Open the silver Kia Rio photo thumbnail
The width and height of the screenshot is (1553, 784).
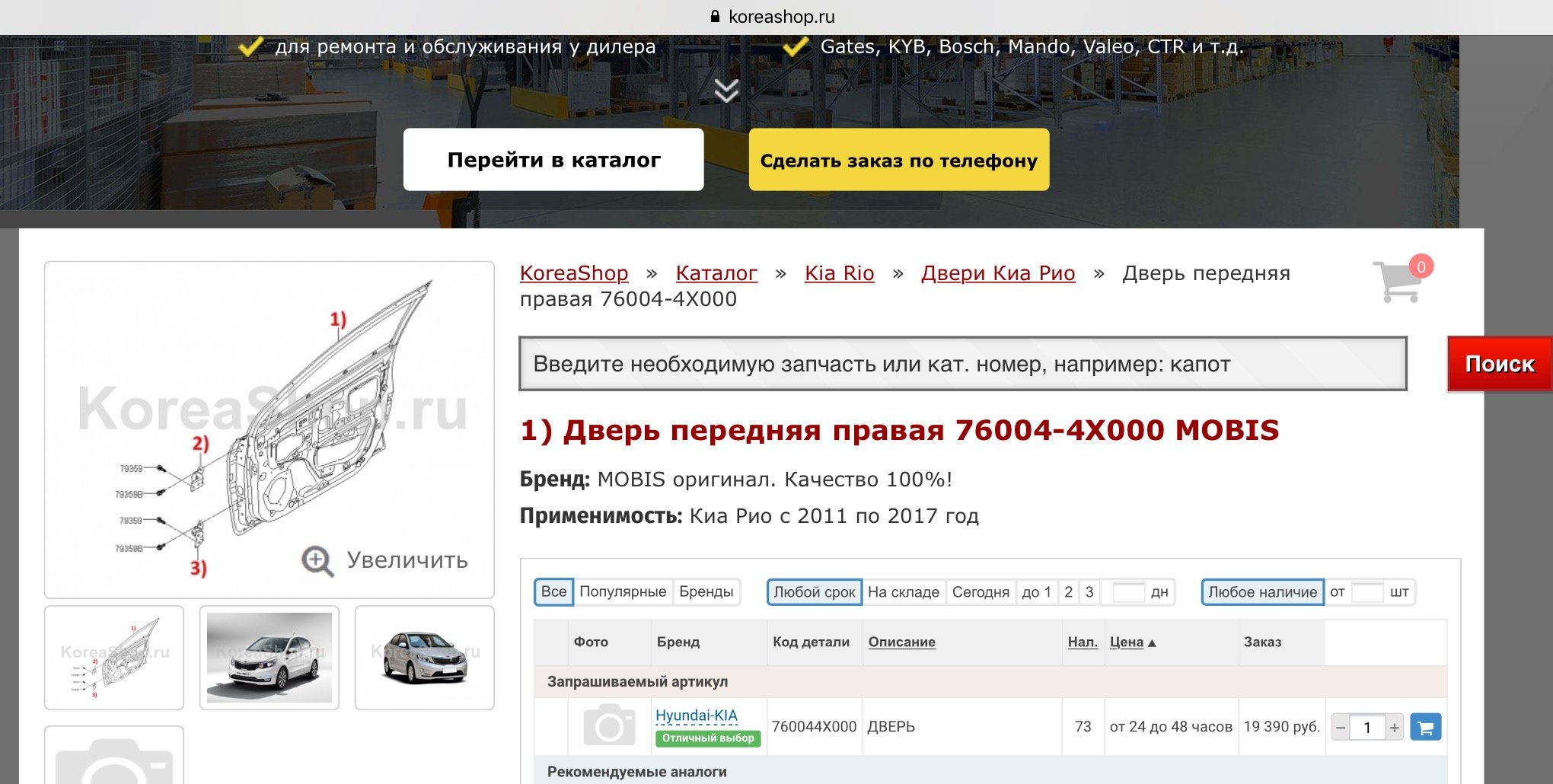pos(425,658)
